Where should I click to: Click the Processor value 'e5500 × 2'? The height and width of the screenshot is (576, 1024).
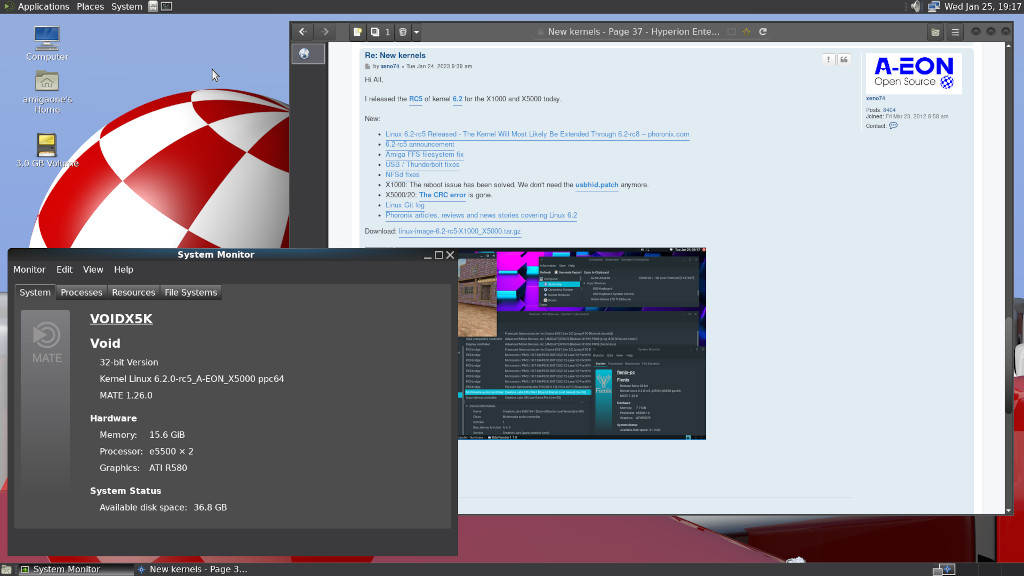click(x=171, y=451)
